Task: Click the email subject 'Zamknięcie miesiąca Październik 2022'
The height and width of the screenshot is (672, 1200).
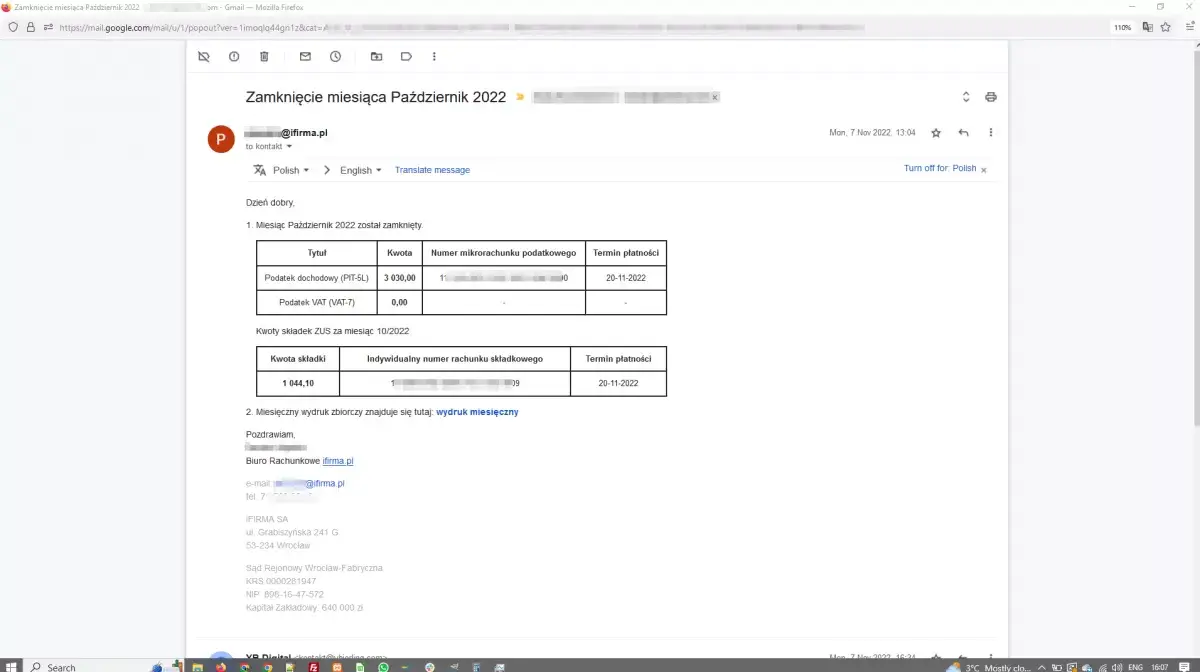Action: click(376, 97)
